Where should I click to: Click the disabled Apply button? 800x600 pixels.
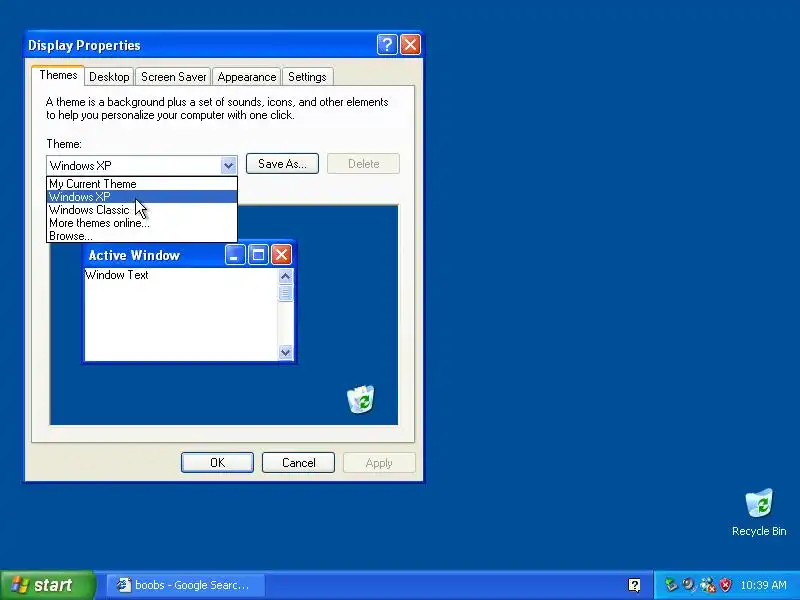pyautogui.click(x=379, y=463)
